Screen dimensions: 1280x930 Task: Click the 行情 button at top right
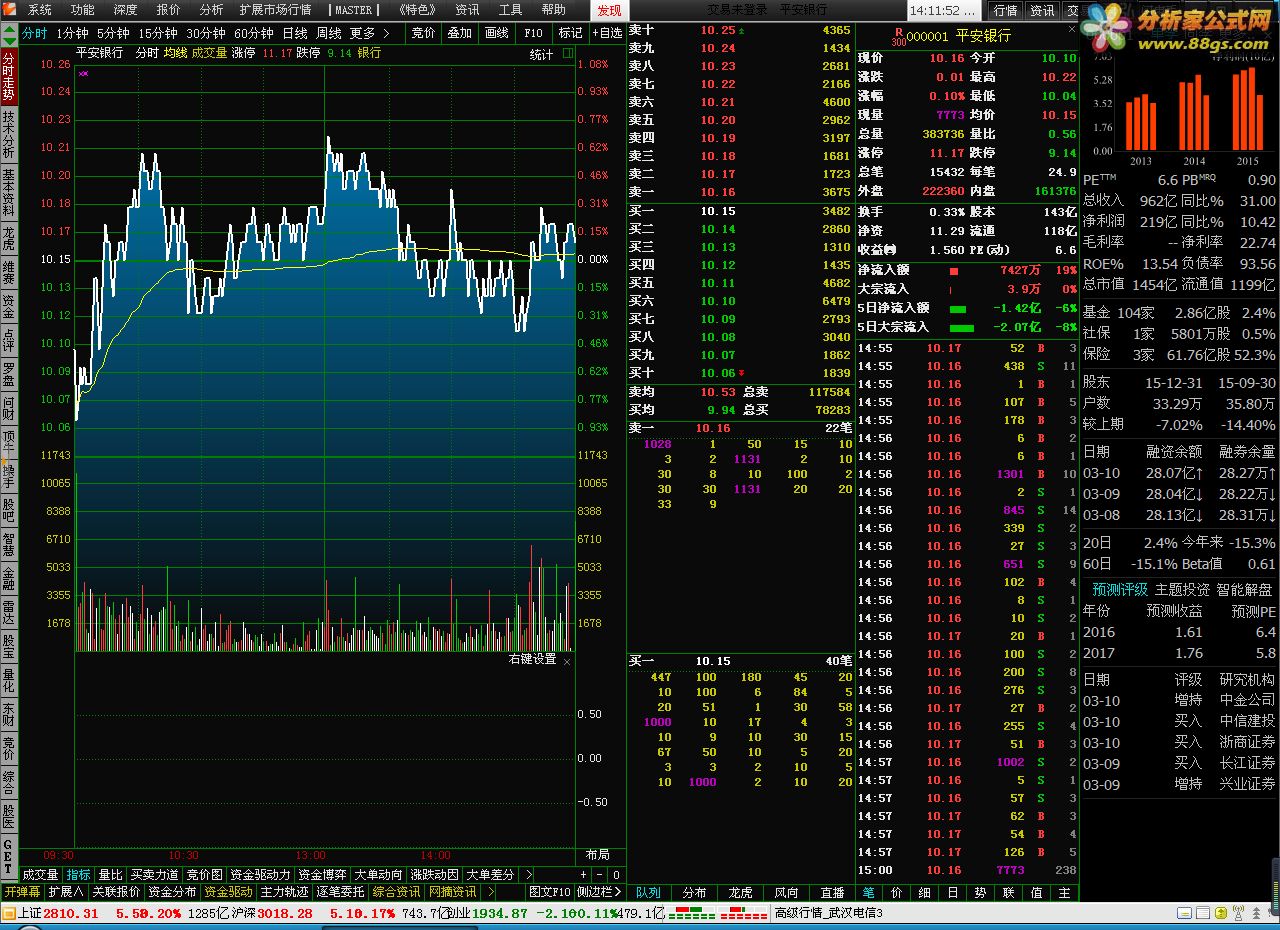coord(1005,10)
